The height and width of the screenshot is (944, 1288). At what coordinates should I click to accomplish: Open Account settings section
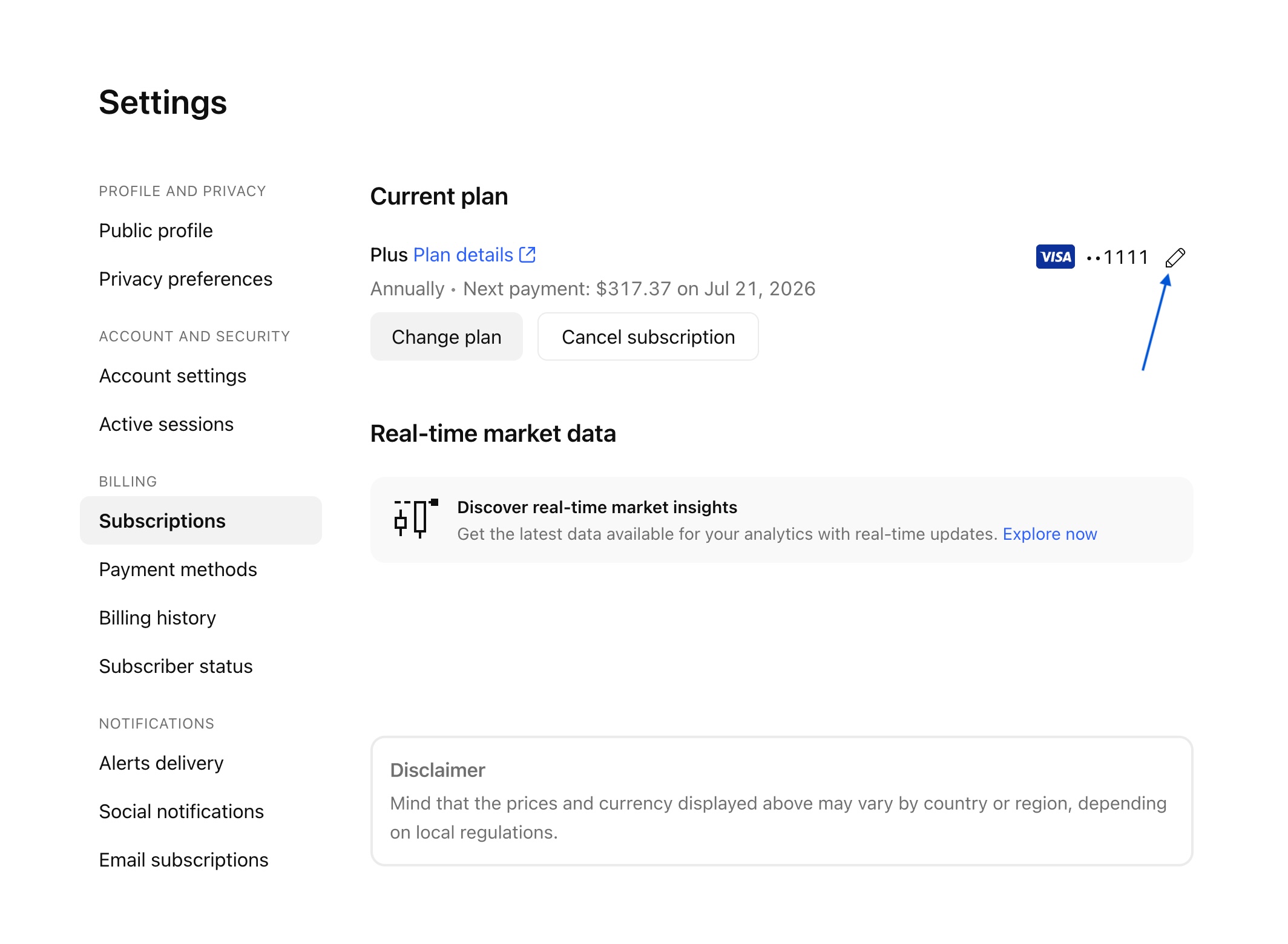(x=172, y=376)
